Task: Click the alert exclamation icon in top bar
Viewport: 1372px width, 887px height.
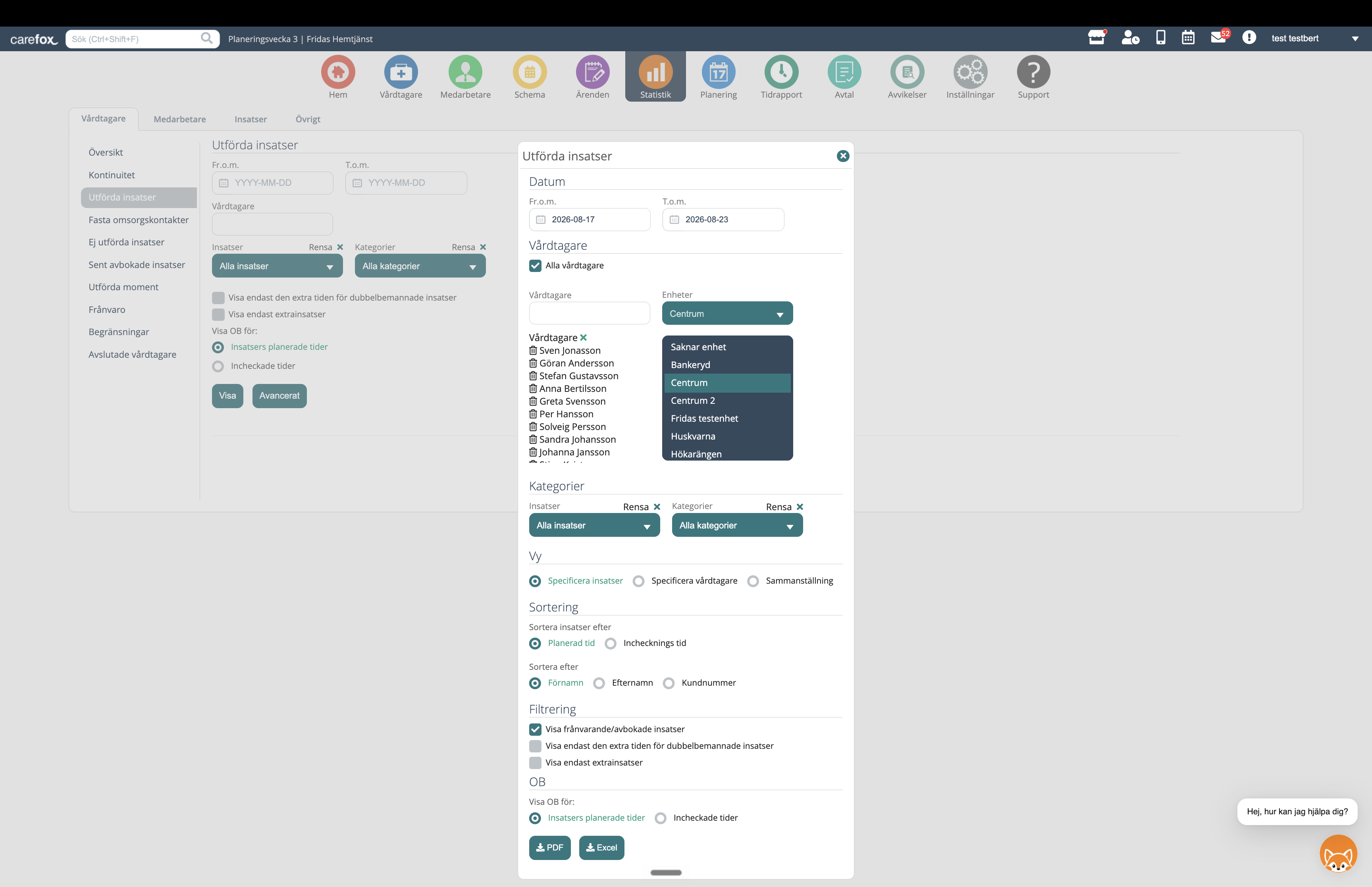Action: pyautogui.click(x=1249, y=37)
